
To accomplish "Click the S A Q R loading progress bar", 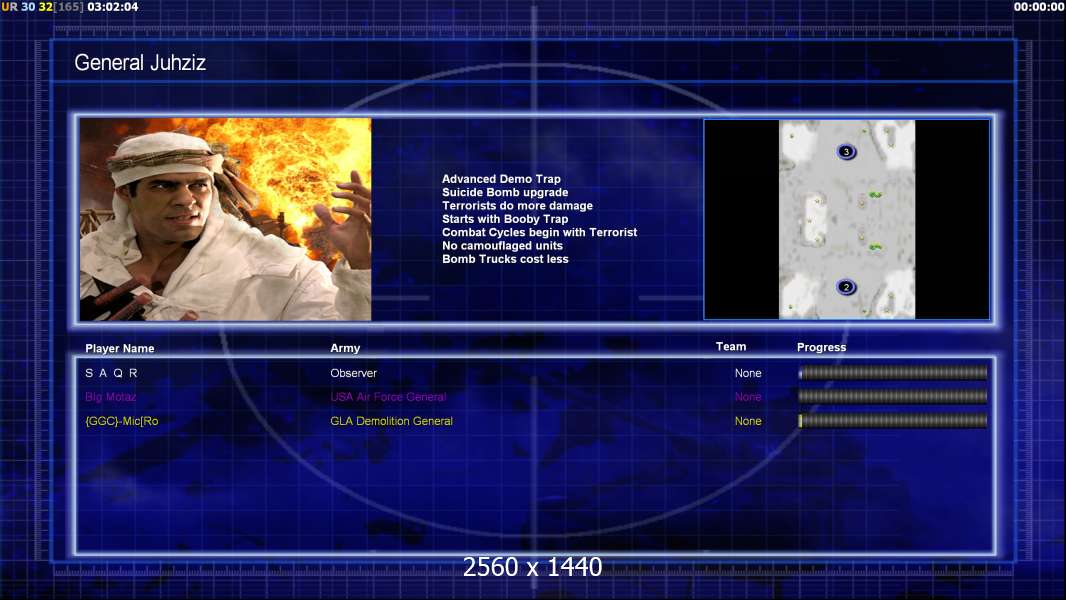I will [x=893, y=372].
